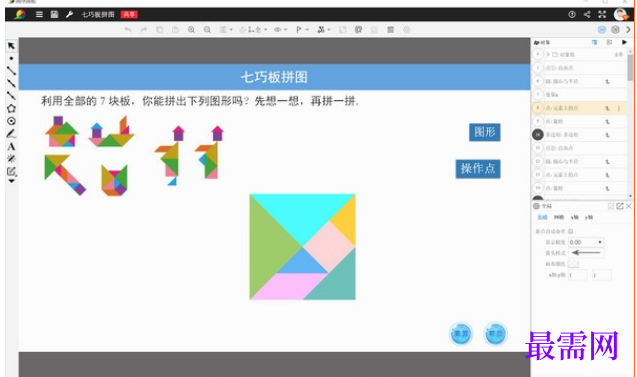The image size is (637, 377).
Task: Click the red share badge next to title
Action: pyautogui.click(x=129, y=14)
